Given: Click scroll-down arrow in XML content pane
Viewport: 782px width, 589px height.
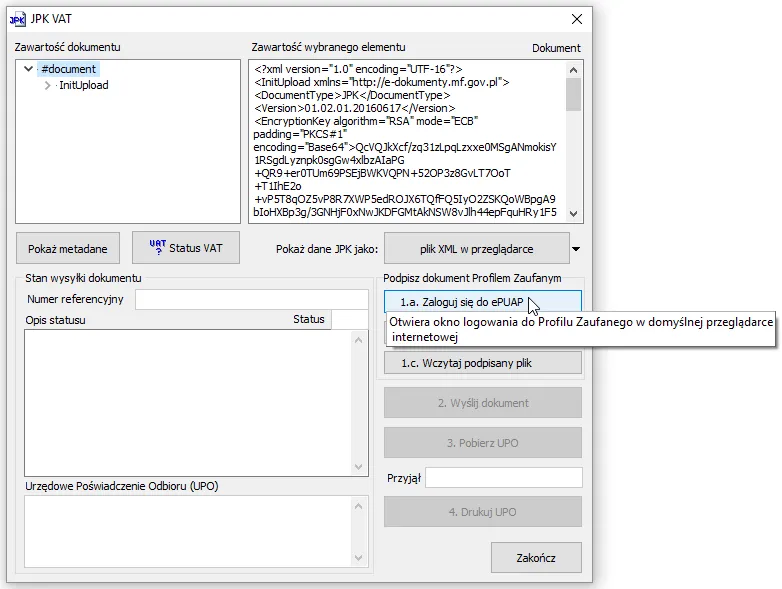Looking at the screenshot, I should (x=574, y=214).
